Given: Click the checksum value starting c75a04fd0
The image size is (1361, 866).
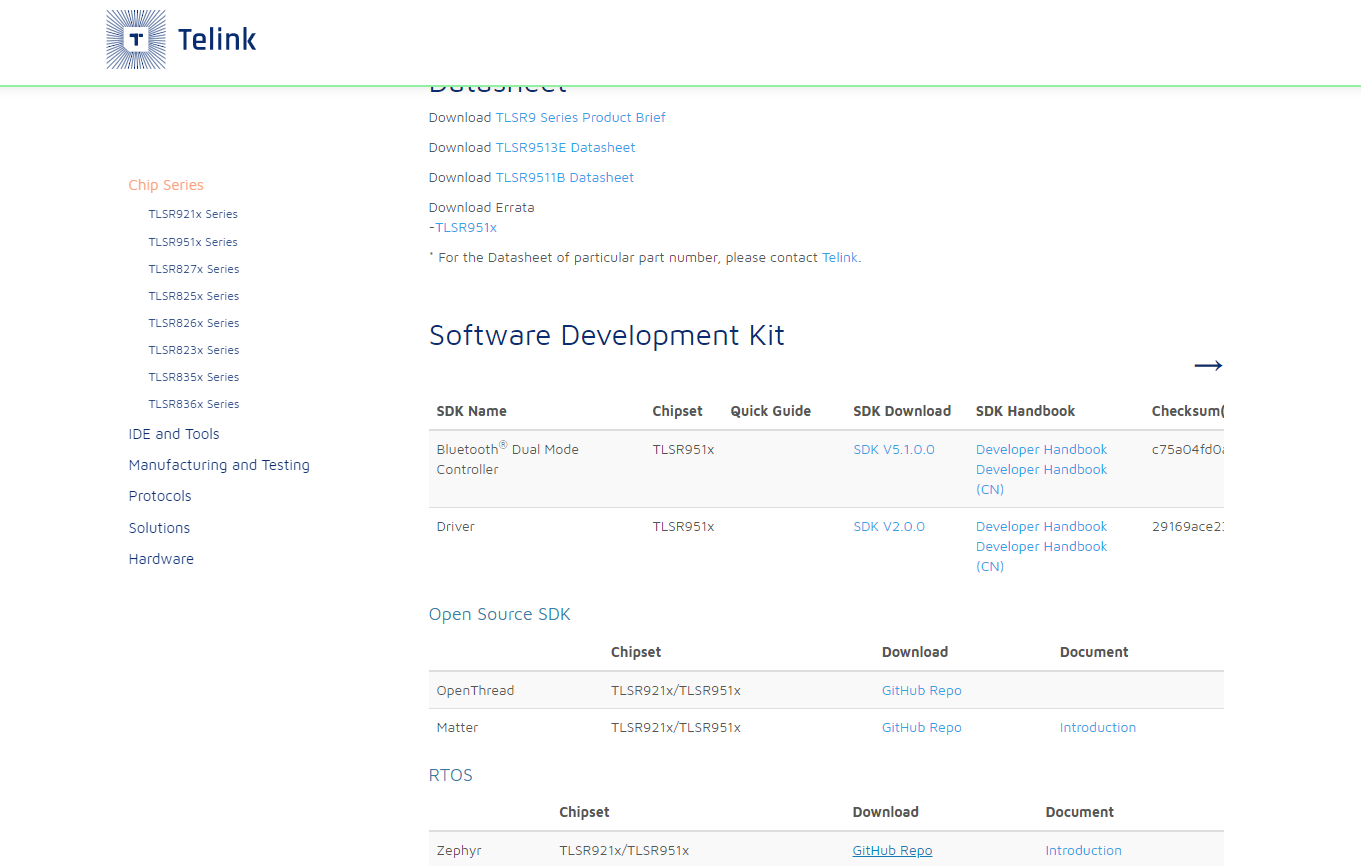Looking at the screenshot, I should [x=1188, y=449].
